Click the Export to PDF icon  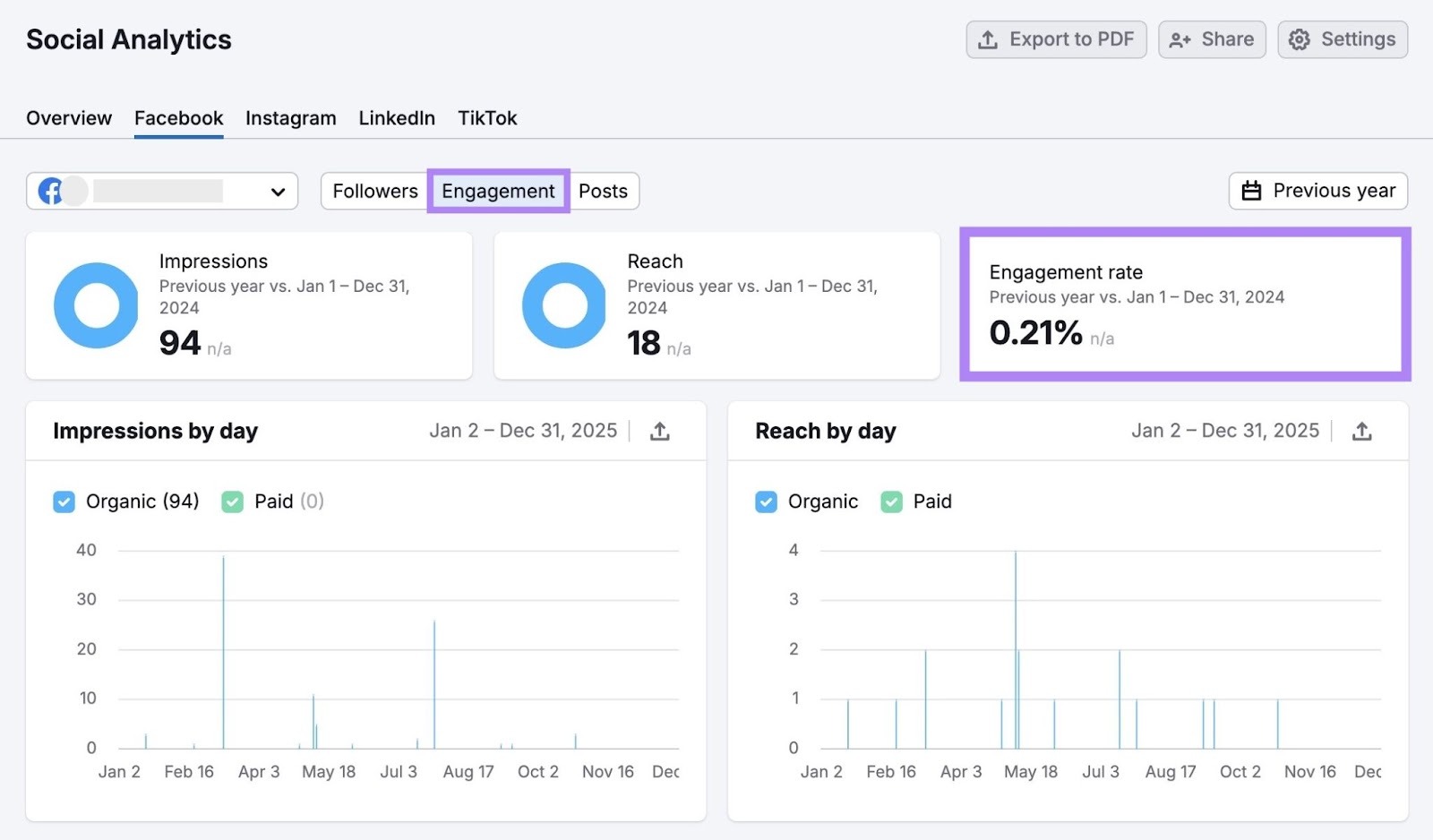click(x=988, y=39)
